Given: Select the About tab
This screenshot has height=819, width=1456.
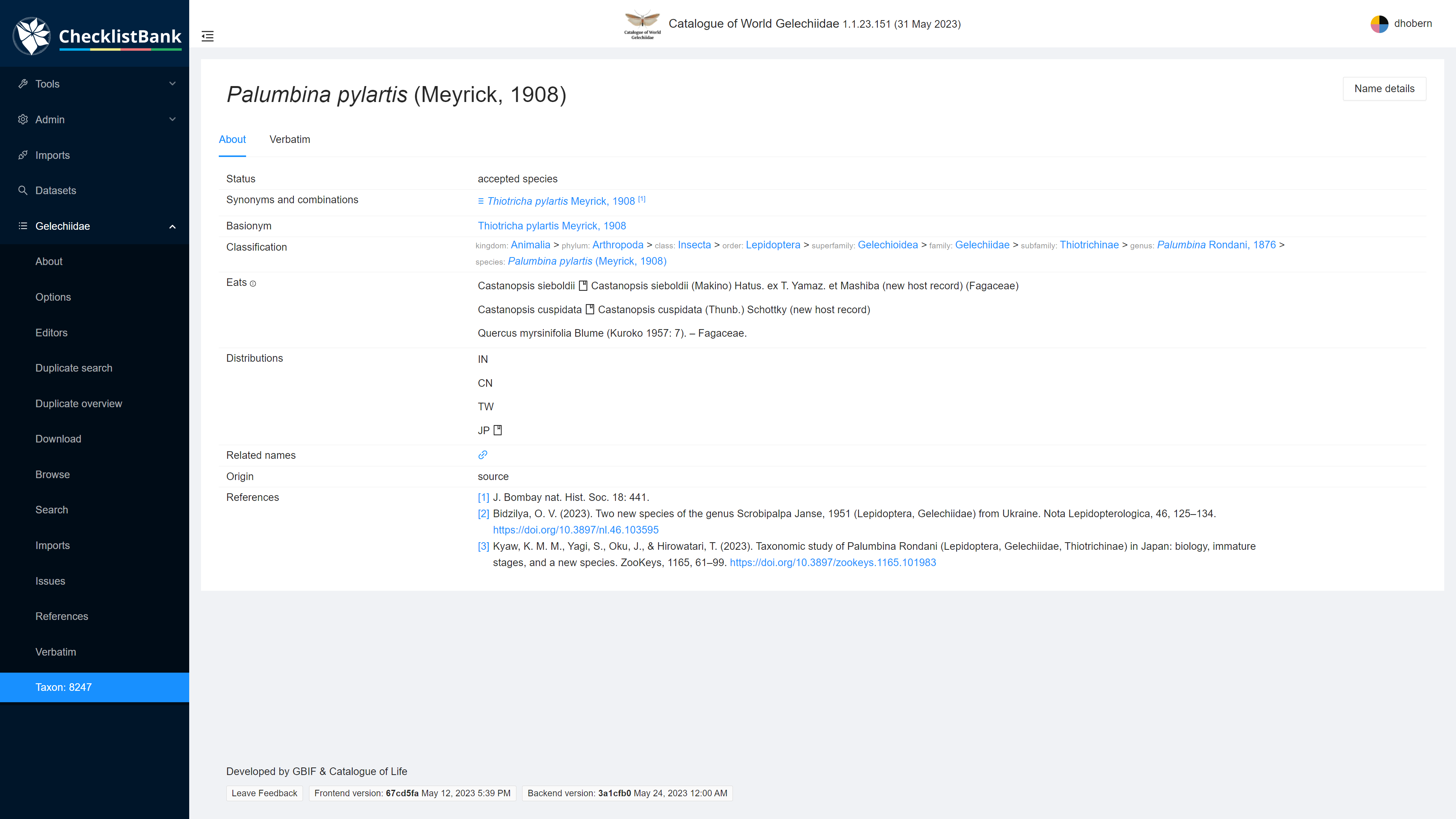Looking at the screenshot, I should pyautogui.click(x=232, y=140).
